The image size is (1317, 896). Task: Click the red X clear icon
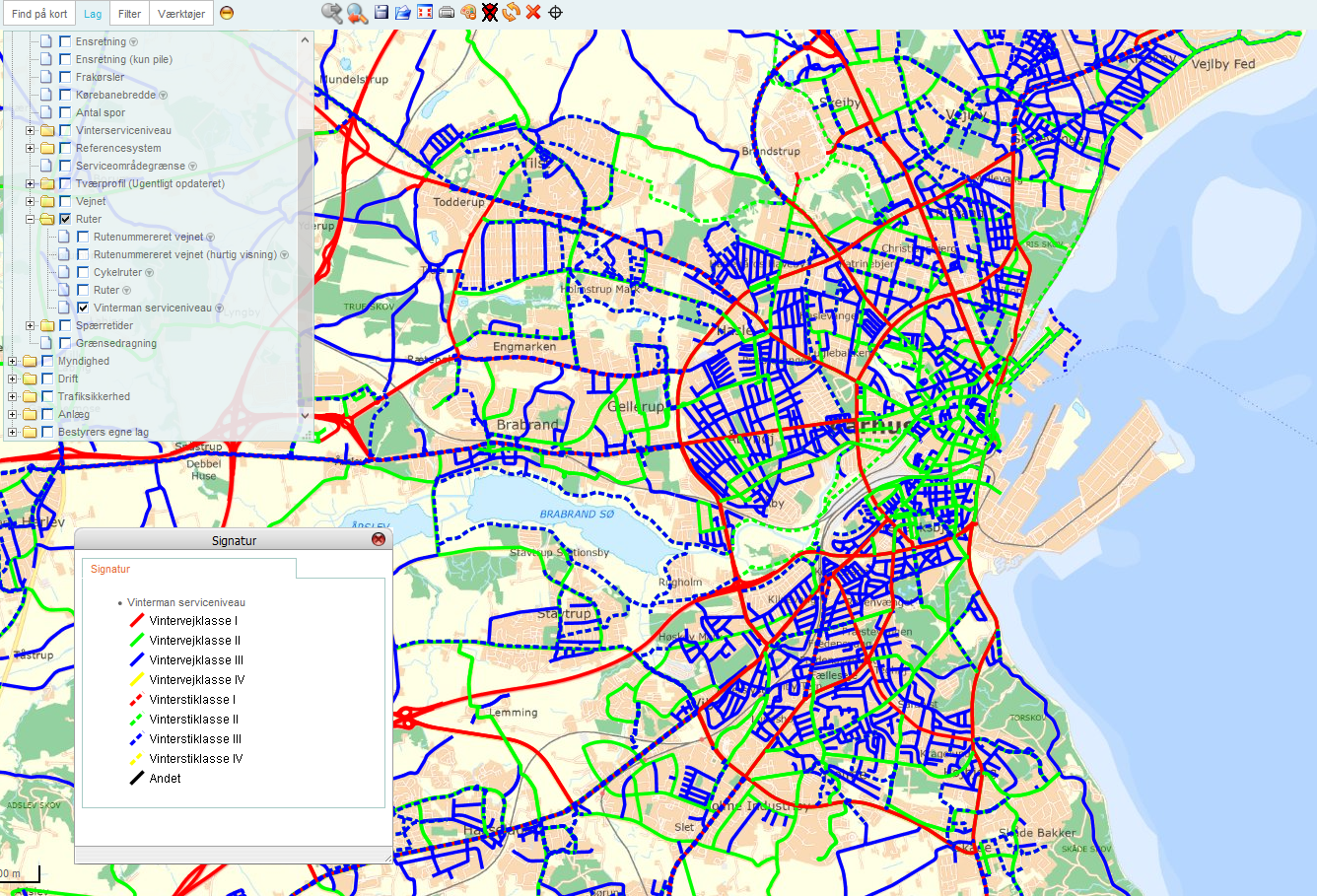point(533,13)
